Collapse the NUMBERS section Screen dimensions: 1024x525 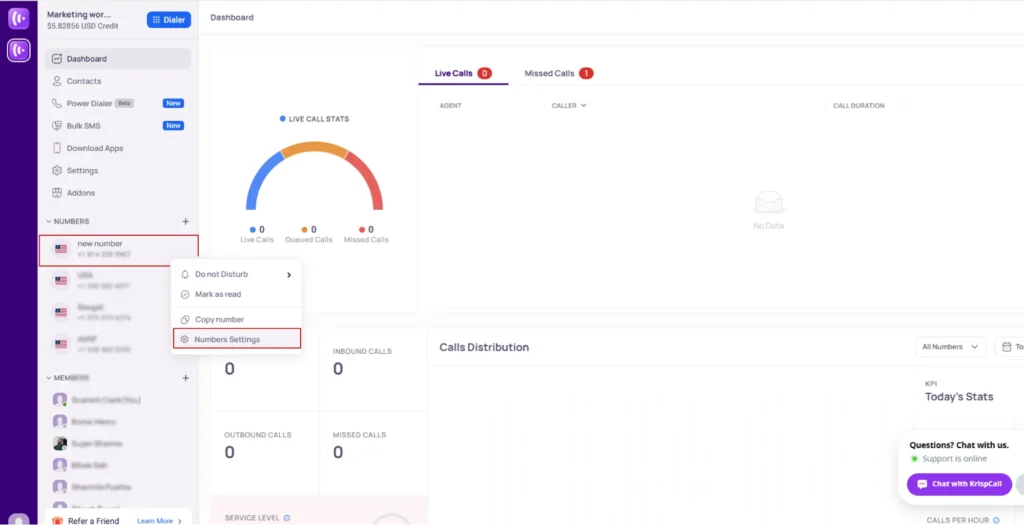pos(48,221)
